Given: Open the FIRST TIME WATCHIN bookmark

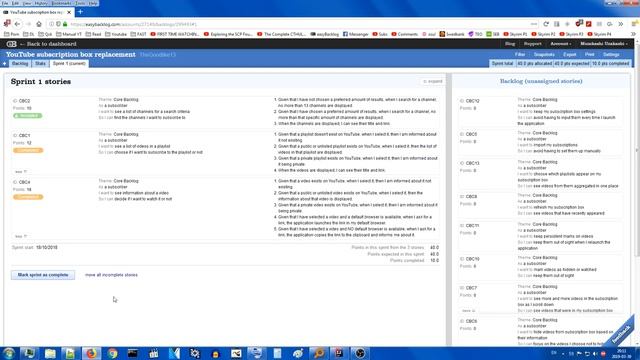Looking at the screenshot, I should click(175, 34).
